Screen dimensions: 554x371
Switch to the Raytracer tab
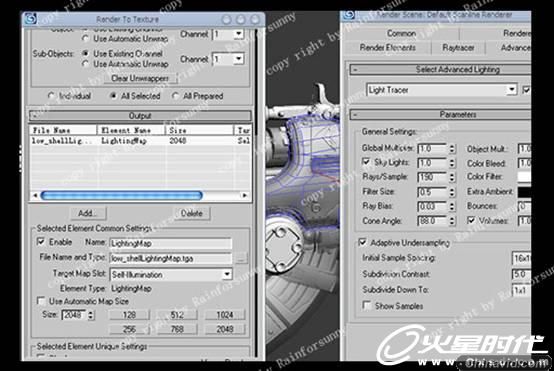coord(458,48)
